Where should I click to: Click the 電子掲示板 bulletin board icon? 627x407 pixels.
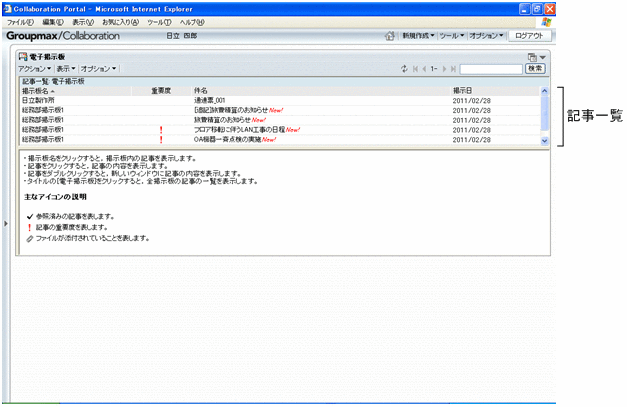(x=23, y=56)
